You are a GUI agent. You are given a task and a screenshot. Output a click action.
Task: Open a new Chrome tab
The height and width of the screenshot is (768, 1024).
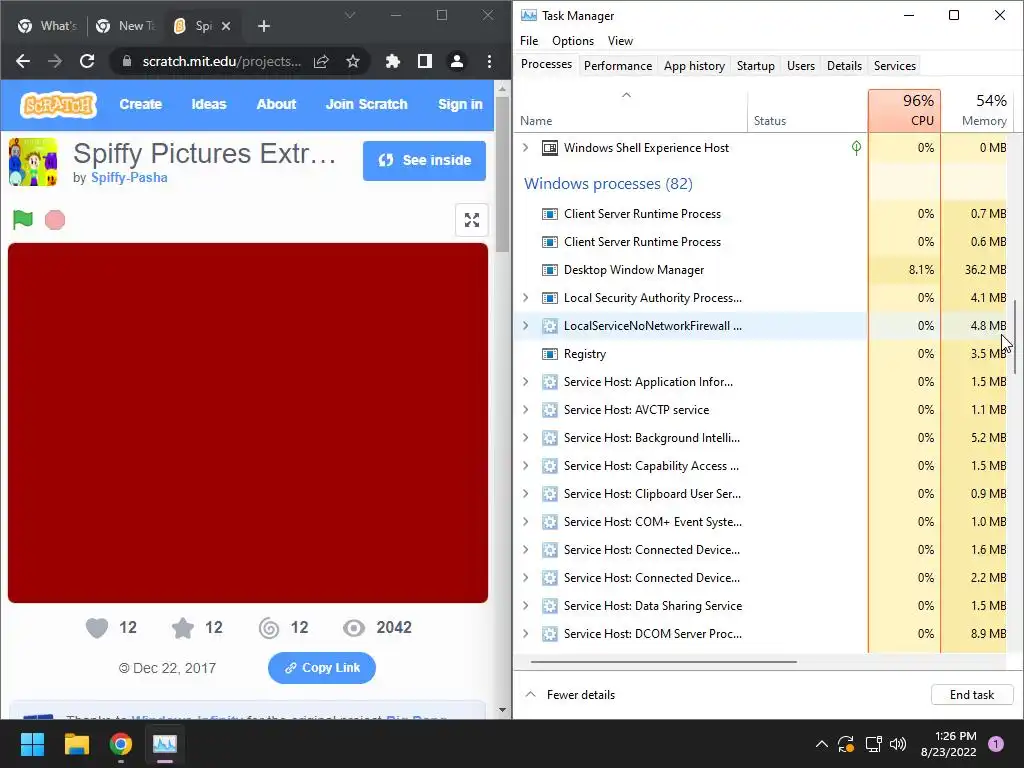pyautogui.click(x=264, y=26)
